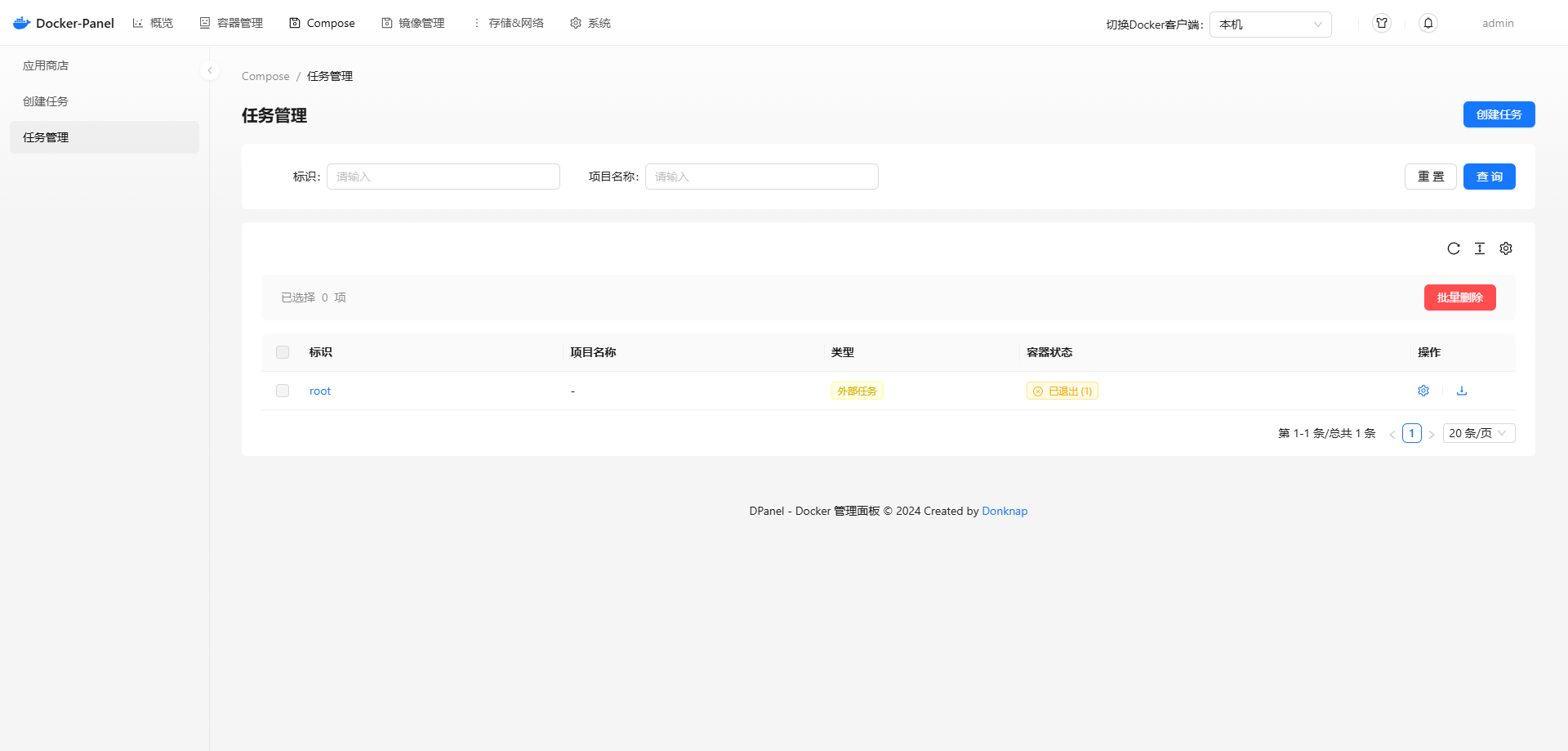Click the theme shirt icon in header

[x=1382, y=23]
